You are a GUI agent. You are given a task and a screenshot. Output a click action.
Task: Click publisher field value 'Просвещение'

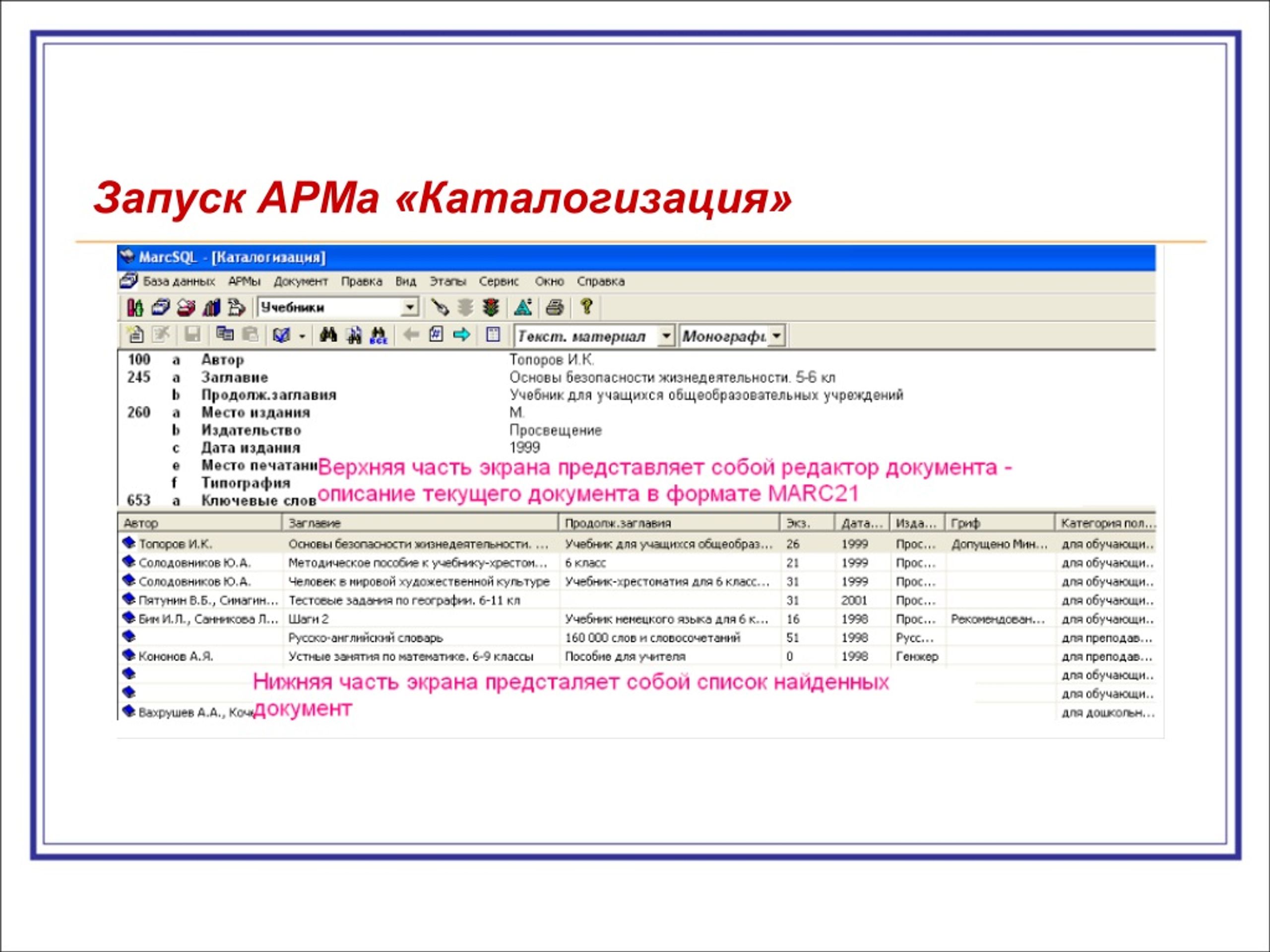pos(556,431)
